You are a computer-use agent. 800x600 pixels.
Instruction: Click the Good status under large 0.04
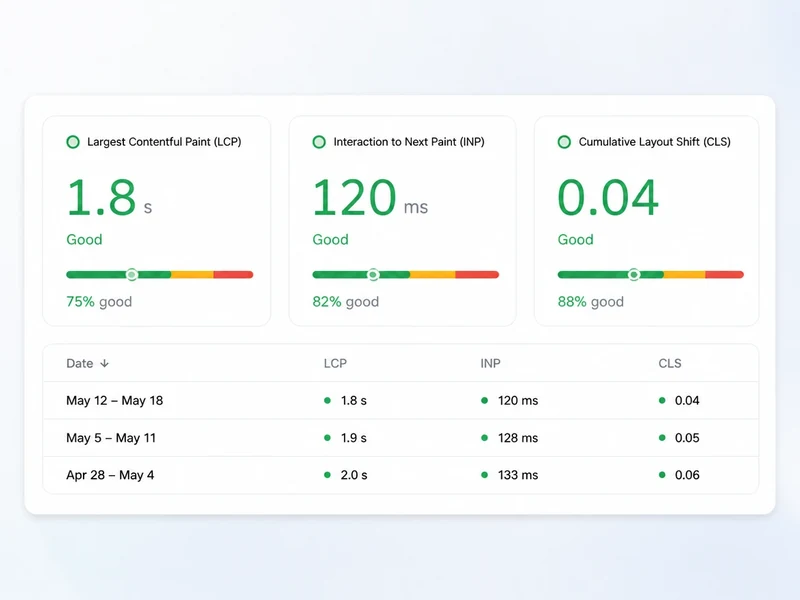tap(576, 239)
